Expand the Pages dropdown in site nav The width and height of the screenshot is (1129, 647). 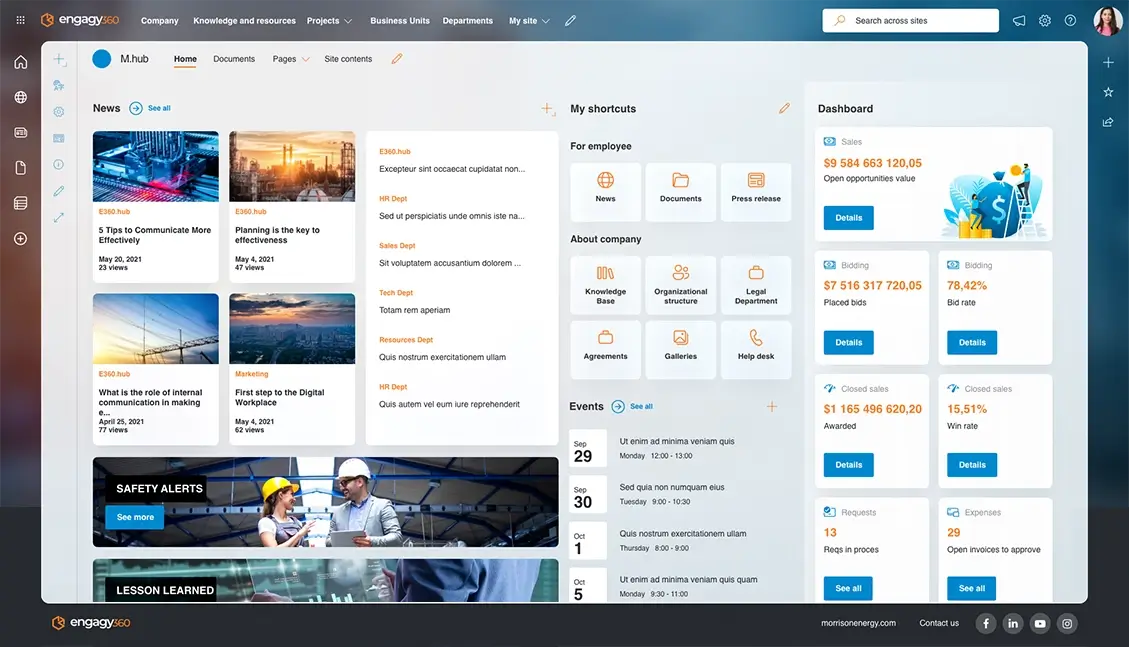point(291,59)
